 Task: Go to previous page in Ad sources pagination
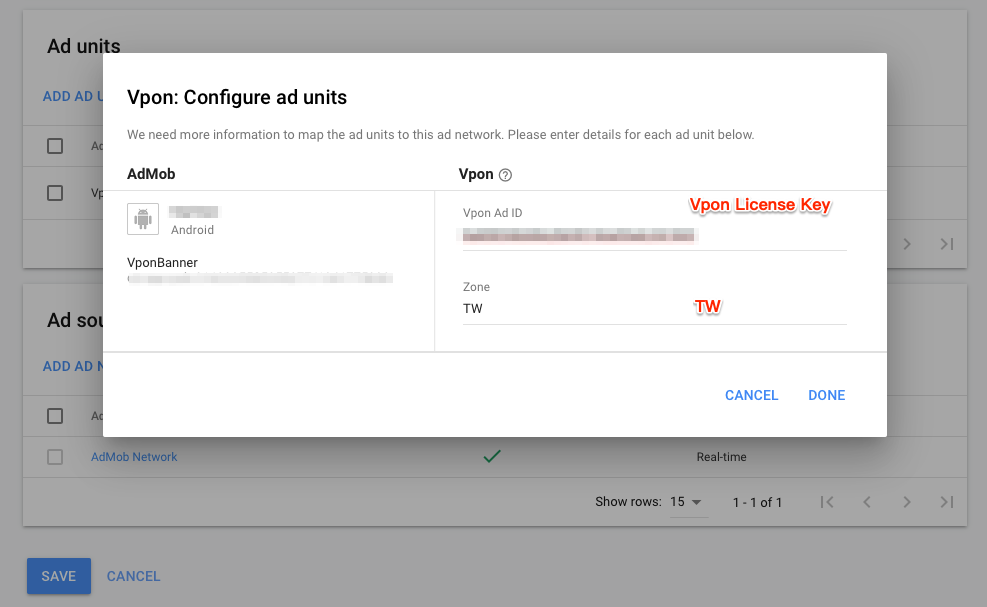867,502
